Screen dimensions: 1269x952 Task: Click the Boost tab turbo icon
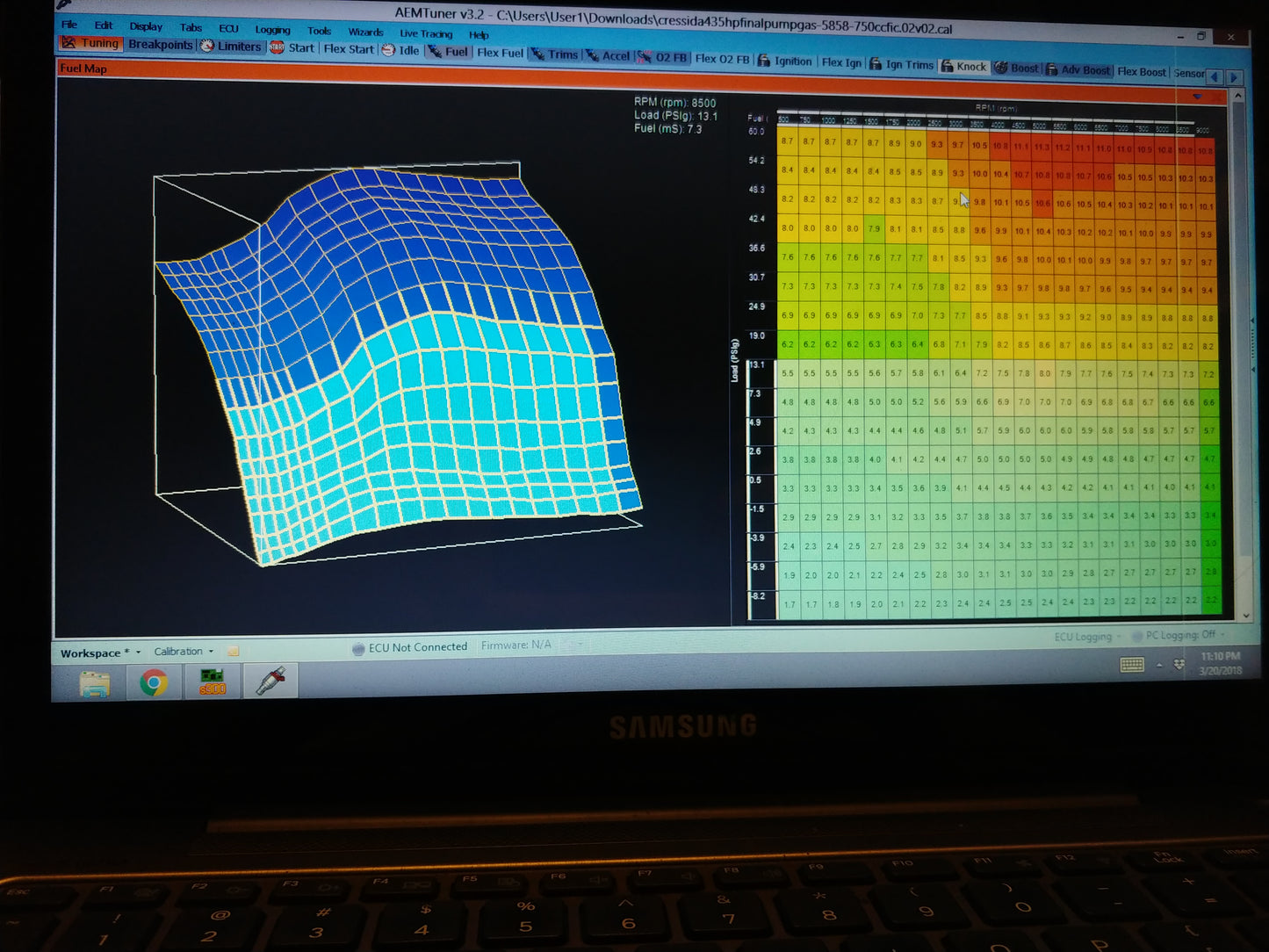[x=1001, y=68]
